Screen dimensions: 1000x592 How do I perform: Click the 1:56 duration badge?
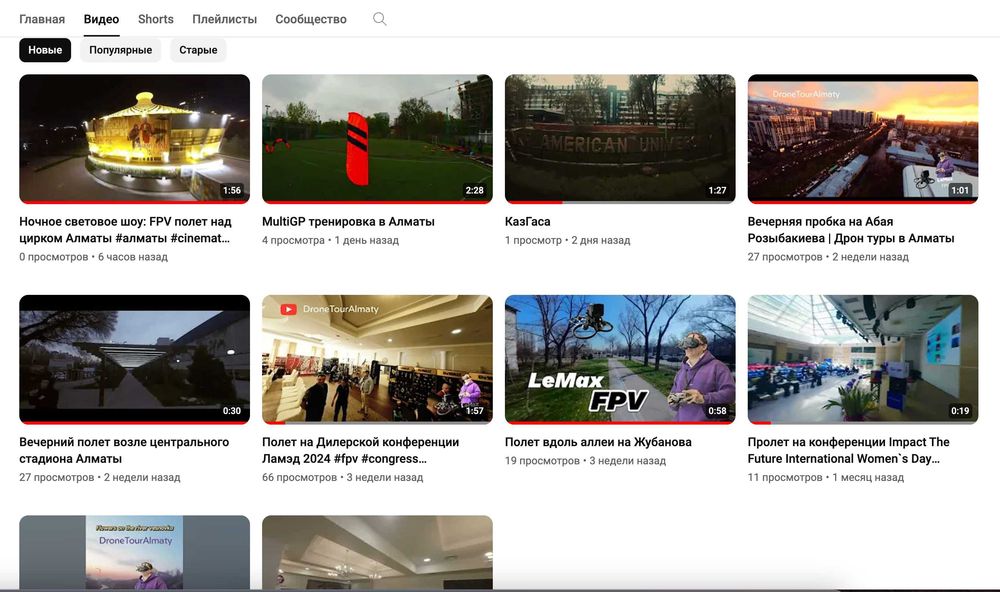point(232,190)
